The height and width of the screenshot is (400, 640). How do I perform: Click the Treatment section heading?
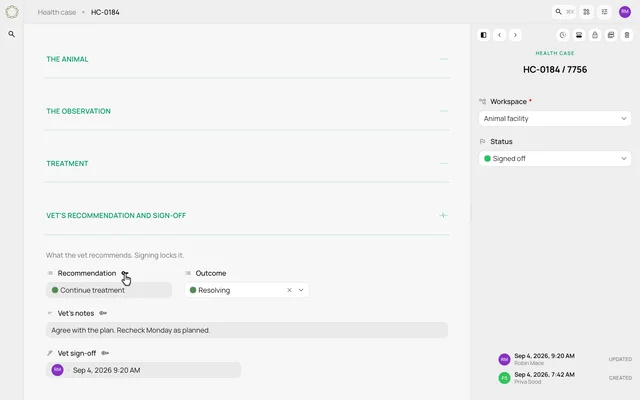tap(67, 164)
